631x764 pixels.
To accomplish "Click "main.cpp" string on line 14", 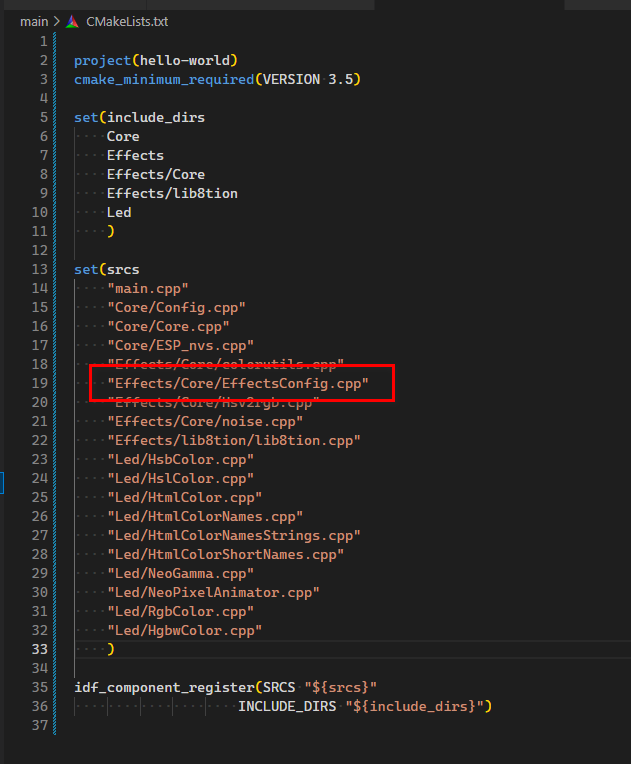I will (x=148, y=288).
